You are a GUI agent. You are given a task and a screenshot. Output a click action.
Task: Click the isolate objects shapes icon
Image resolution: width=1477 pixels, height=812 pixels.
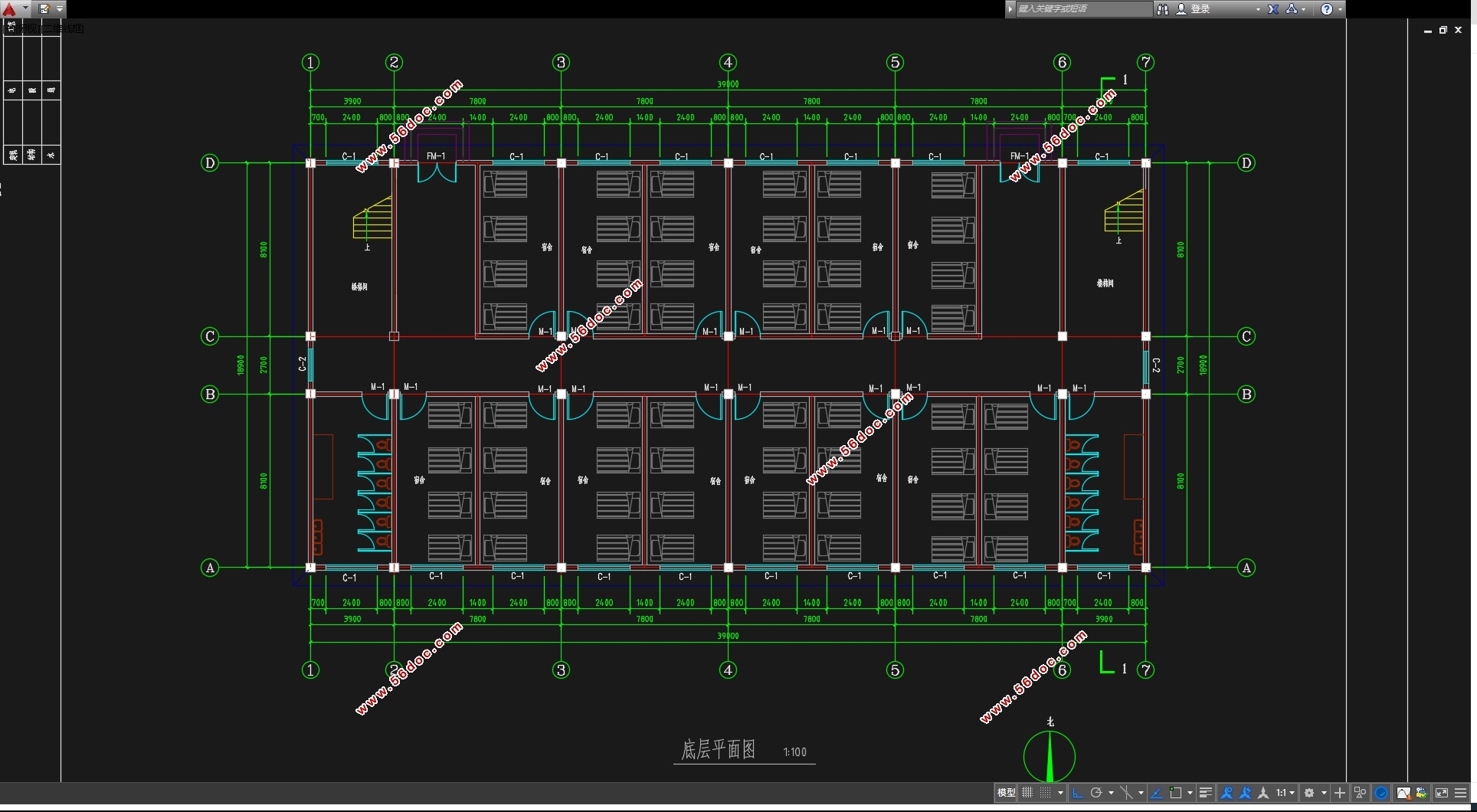point(1361,793)
